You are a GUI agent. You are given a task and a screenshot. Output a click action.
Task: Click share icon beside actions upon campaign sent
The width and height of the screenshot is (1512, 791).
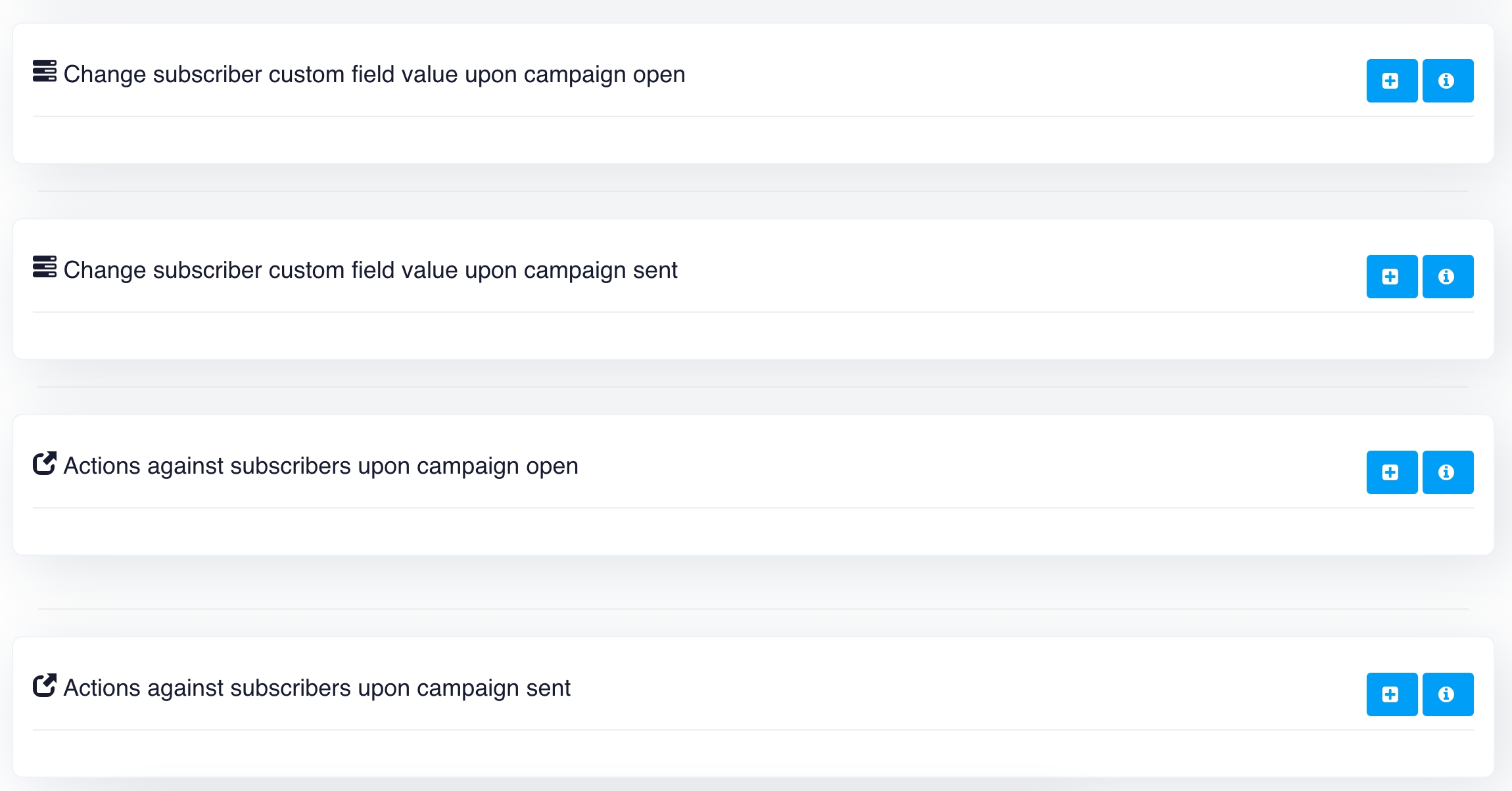(x=45, y=685)
